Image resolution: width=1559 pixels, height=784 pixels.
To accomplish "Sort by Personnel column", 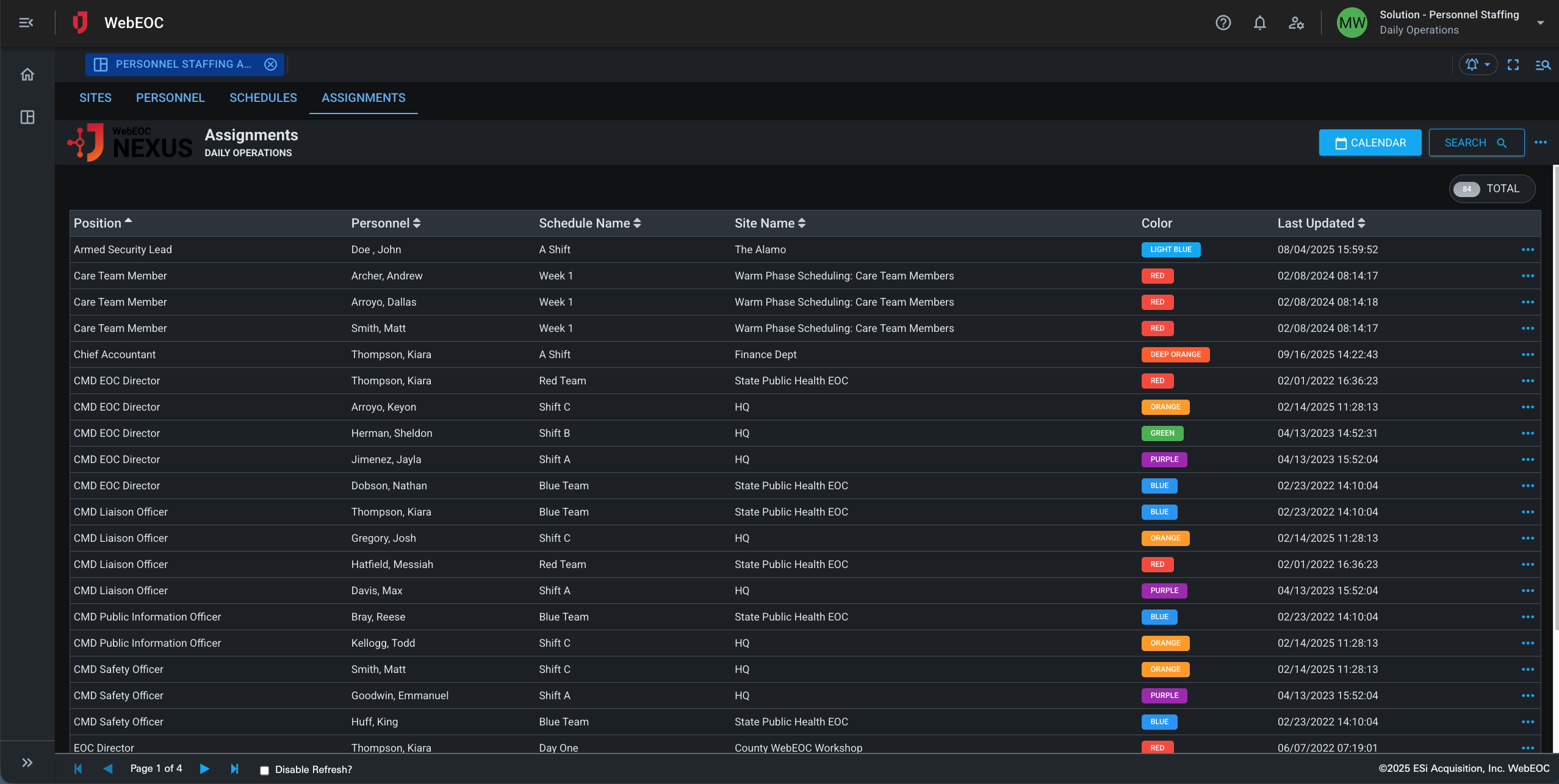I will pos(386,223).
